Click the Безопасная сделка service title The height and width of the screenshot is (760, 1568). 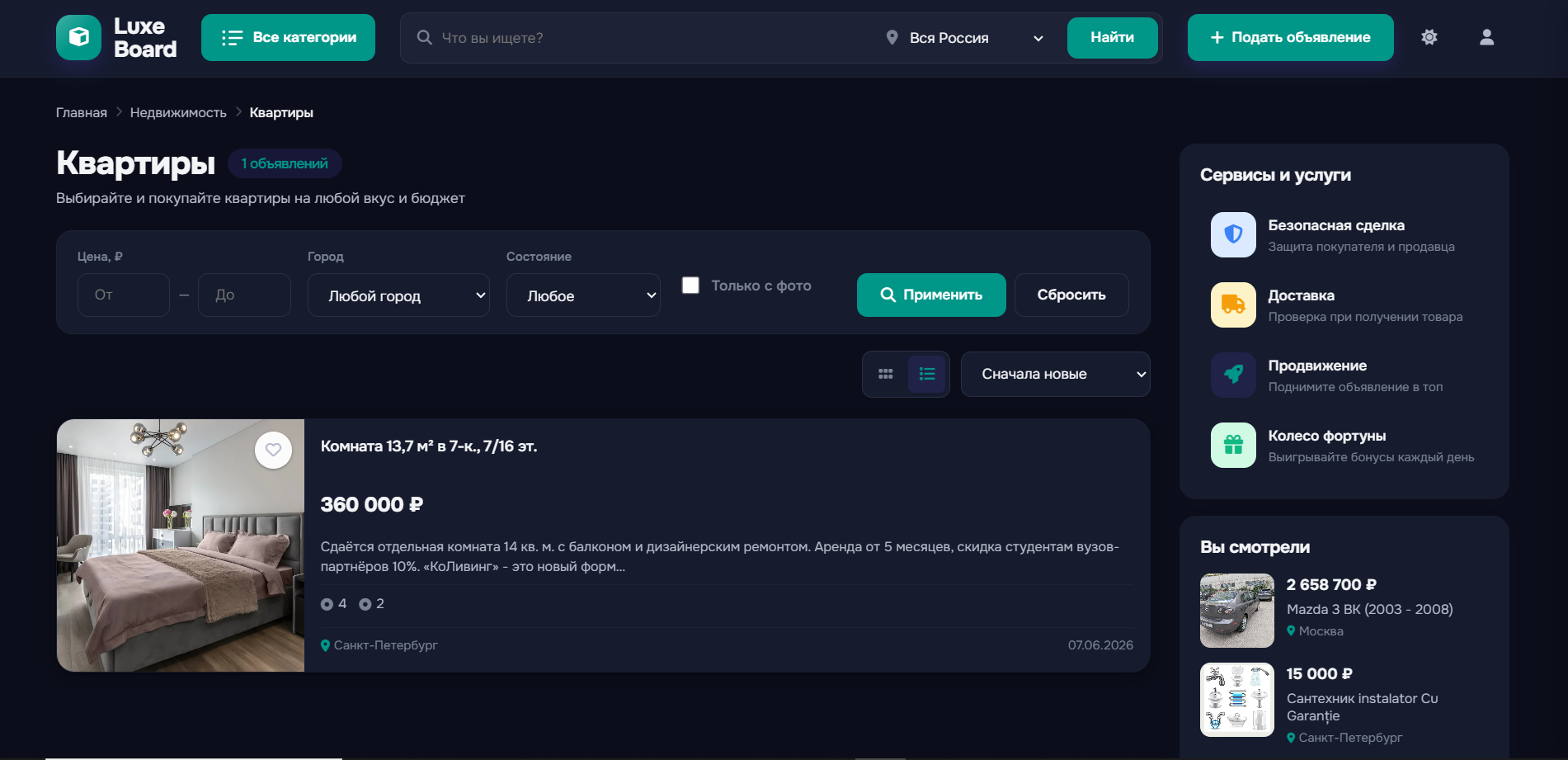[x=1336, y=225]
